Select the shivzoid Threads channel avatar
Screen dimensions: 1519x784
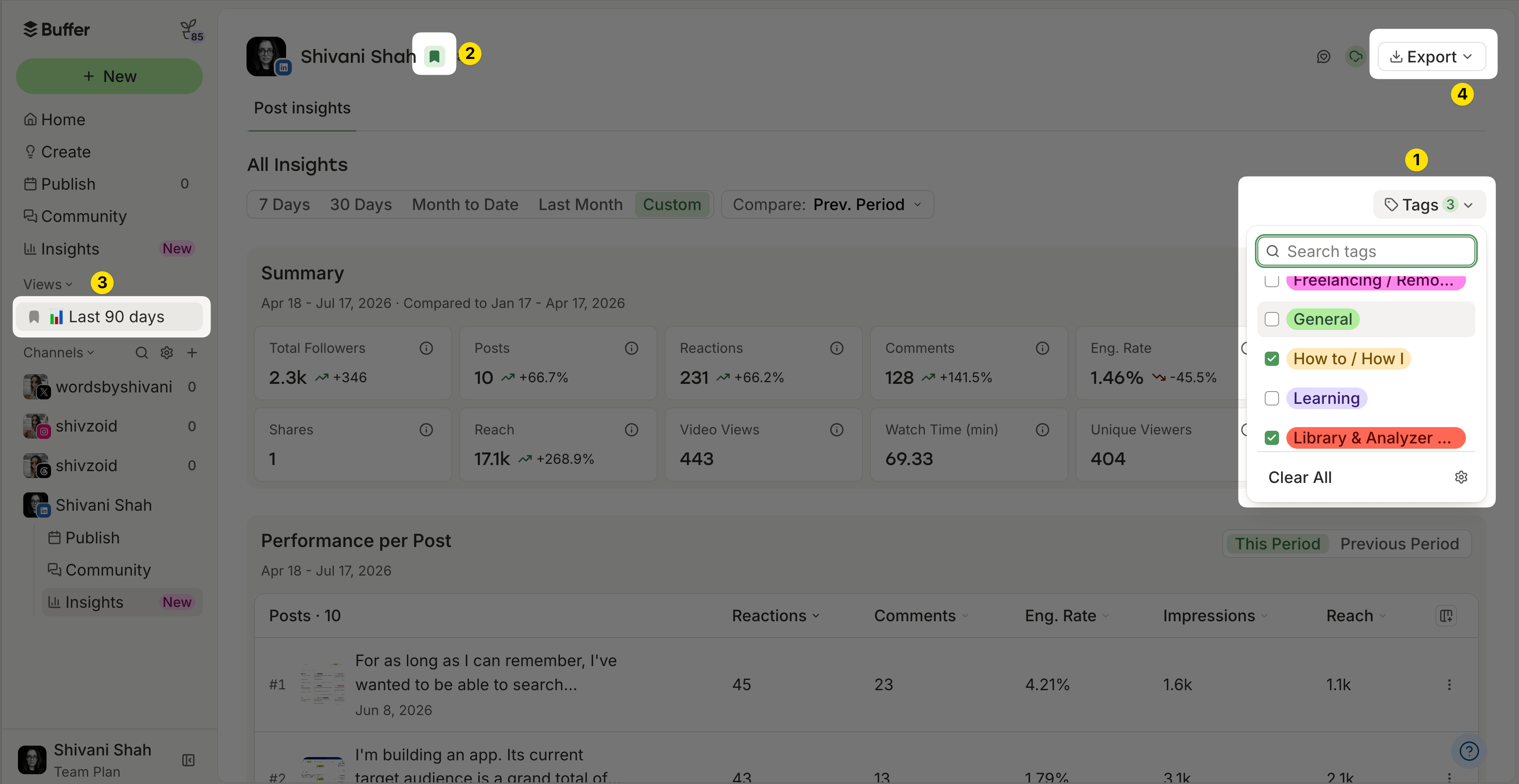tap(36, 466)
